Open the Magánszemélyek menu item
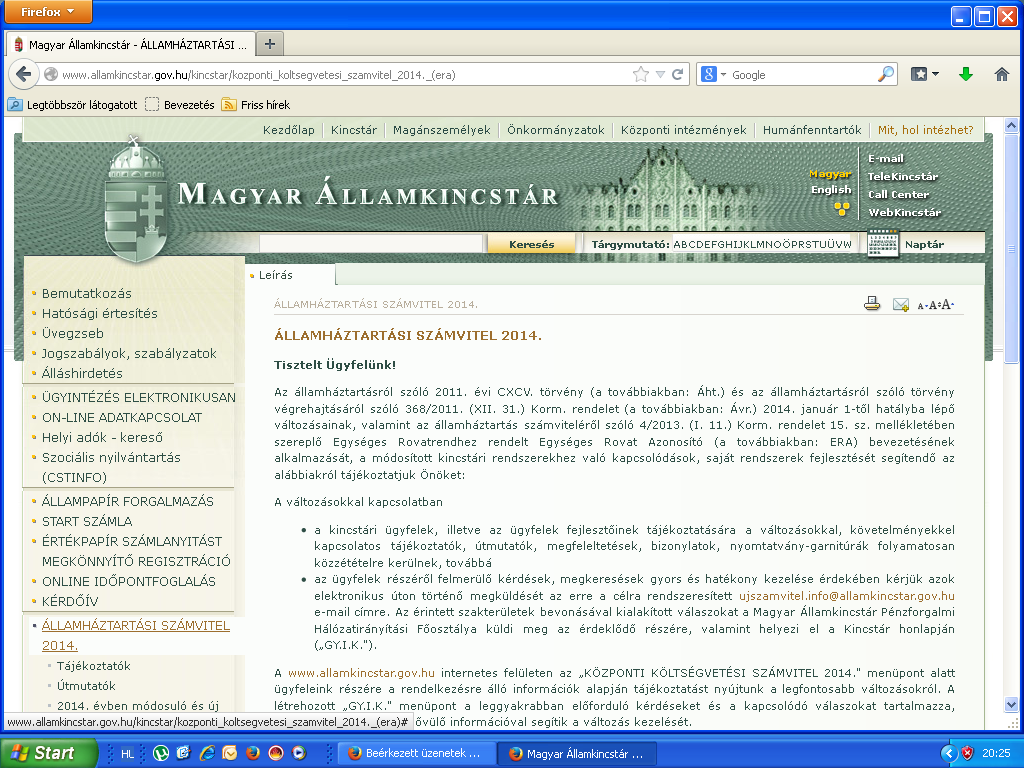The image size is (1024, 768). [x=441, y=130]
